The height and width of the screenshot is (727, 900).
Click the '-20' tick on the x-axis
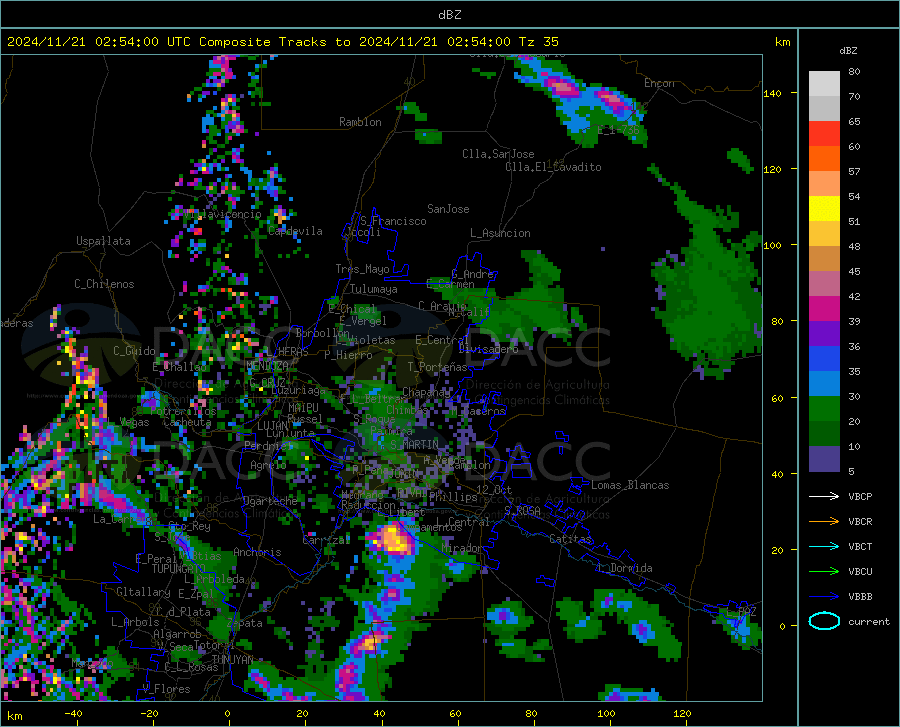[x=149, y=713]
